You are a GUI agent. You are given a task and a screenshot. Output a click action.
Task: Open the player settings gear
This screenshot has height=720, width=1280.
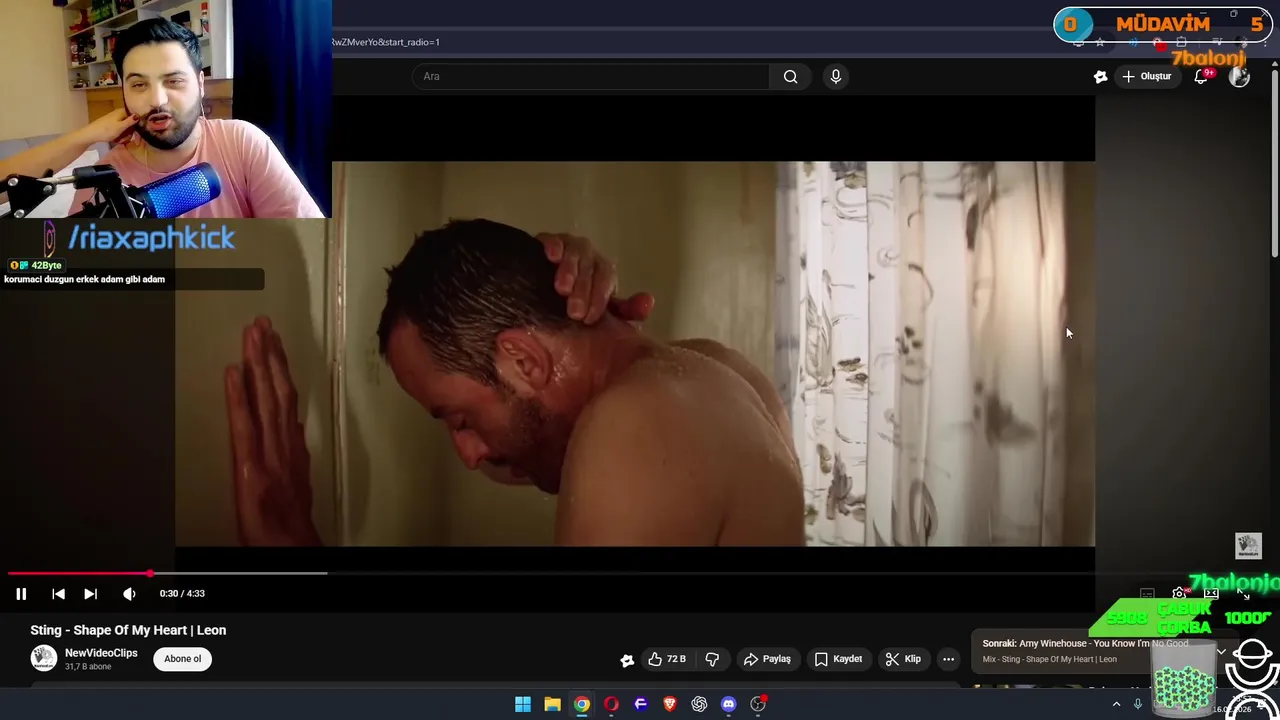click(x=1179, y=594)
